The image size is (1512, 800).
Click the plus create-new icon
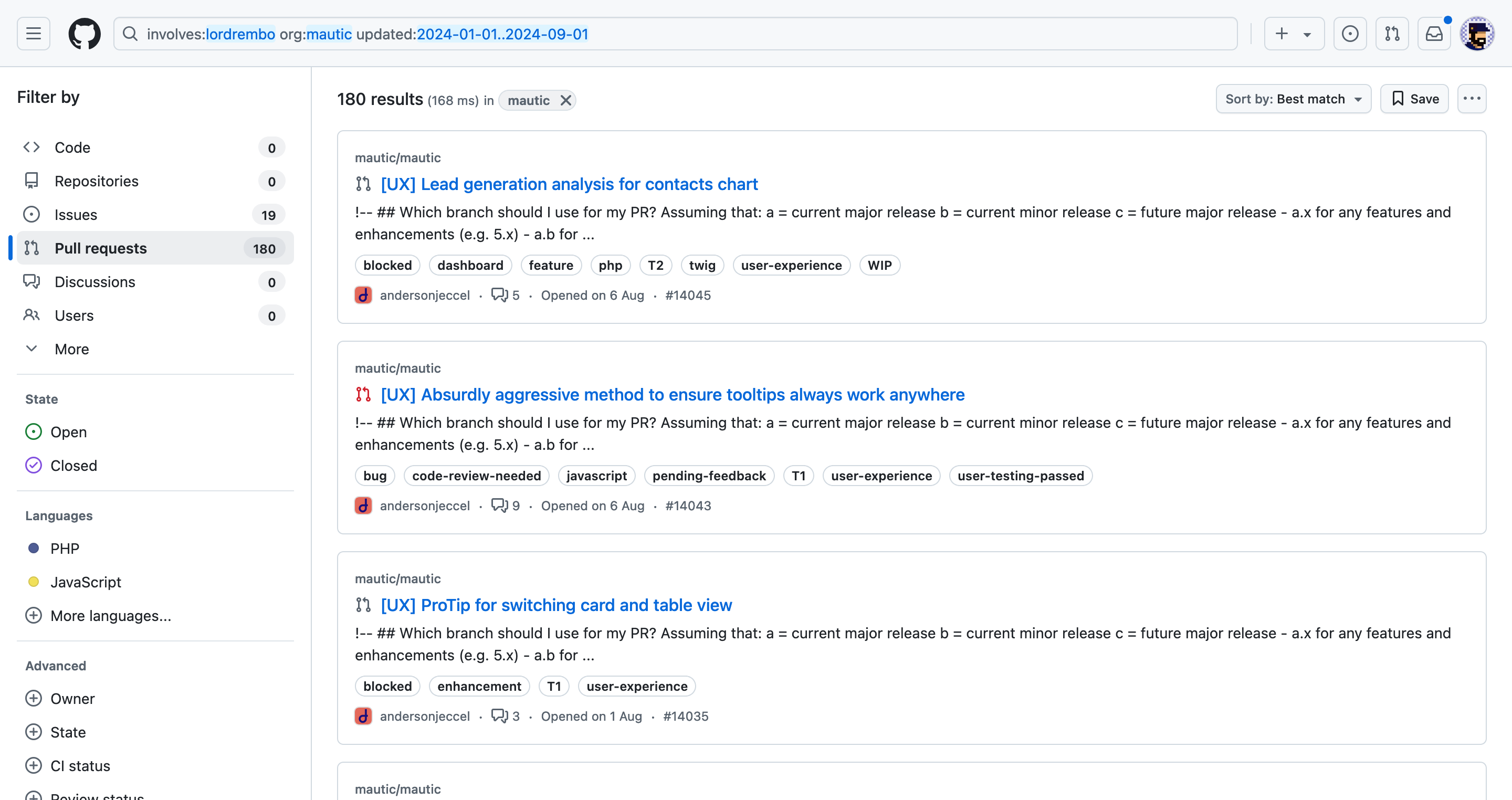(x=1282, y=34)
